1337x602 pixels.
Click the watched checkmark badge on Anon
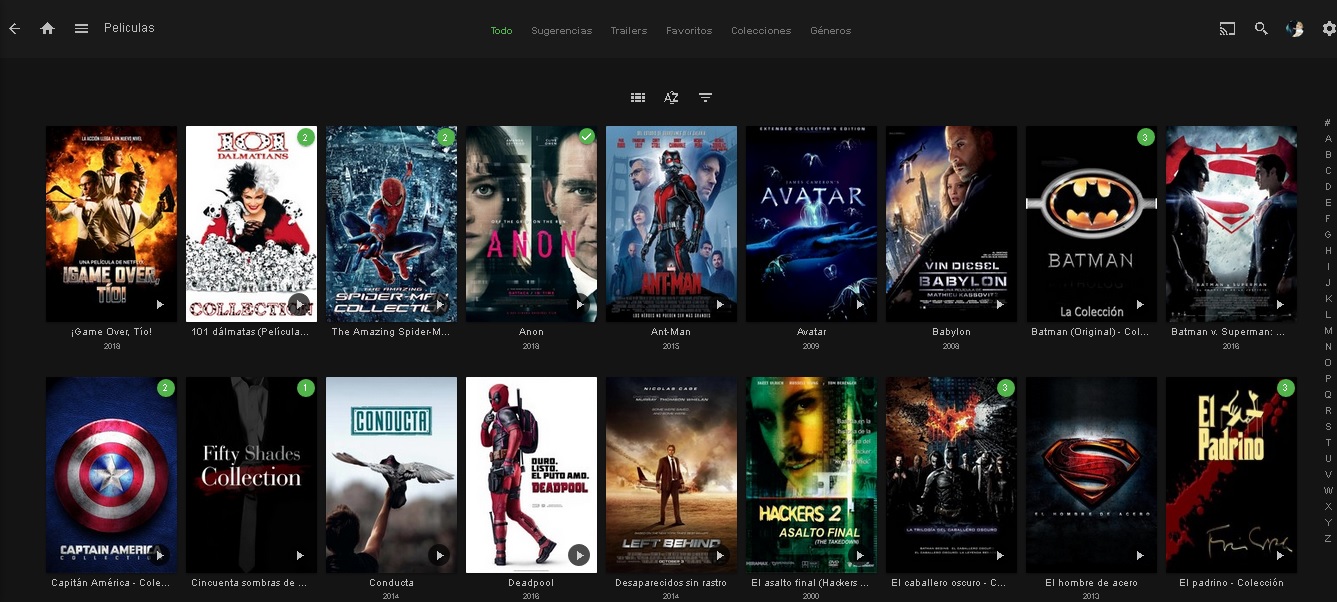[x=587, y=136]
